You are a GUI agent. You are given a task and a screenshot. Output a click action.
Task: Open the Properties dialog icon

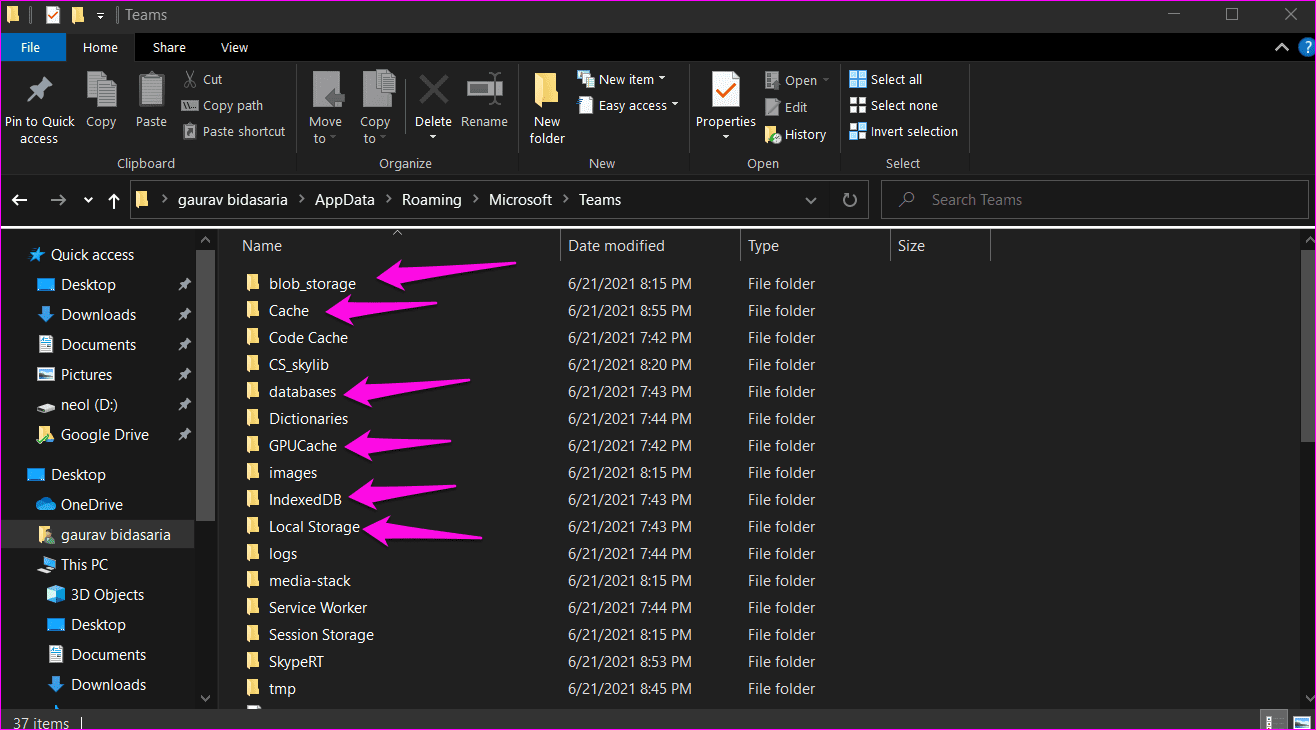point(726,90)
